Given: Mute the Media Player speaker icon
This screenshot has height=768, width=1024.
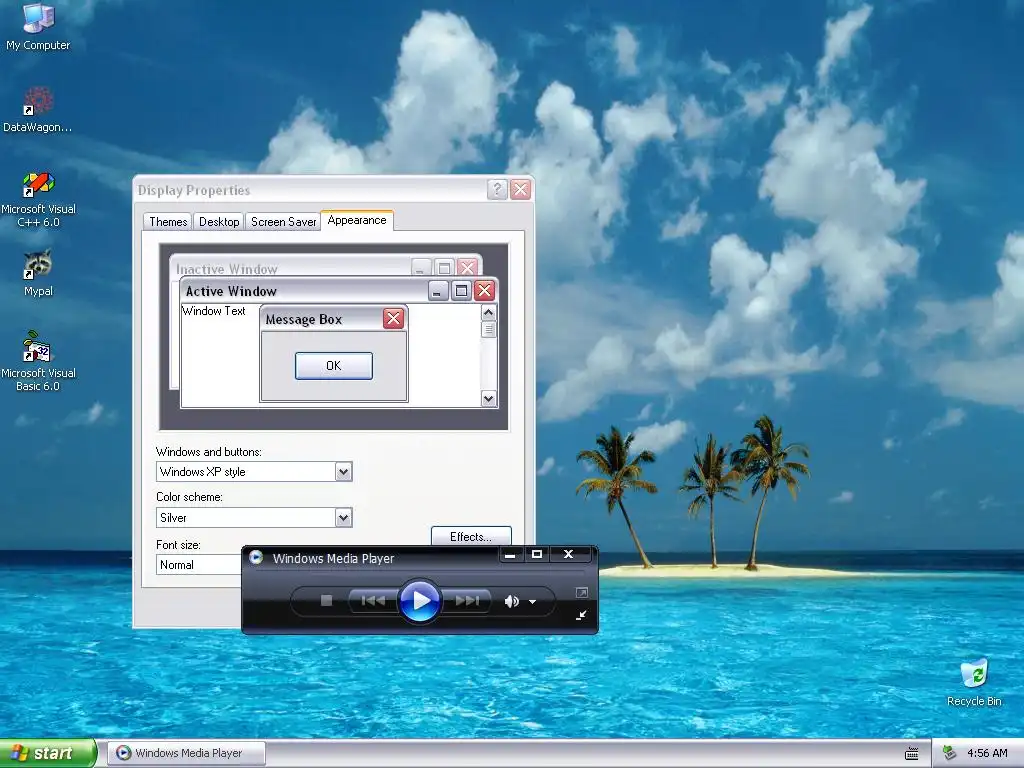Looking at the screenshot, I should (x=511, y=601).
